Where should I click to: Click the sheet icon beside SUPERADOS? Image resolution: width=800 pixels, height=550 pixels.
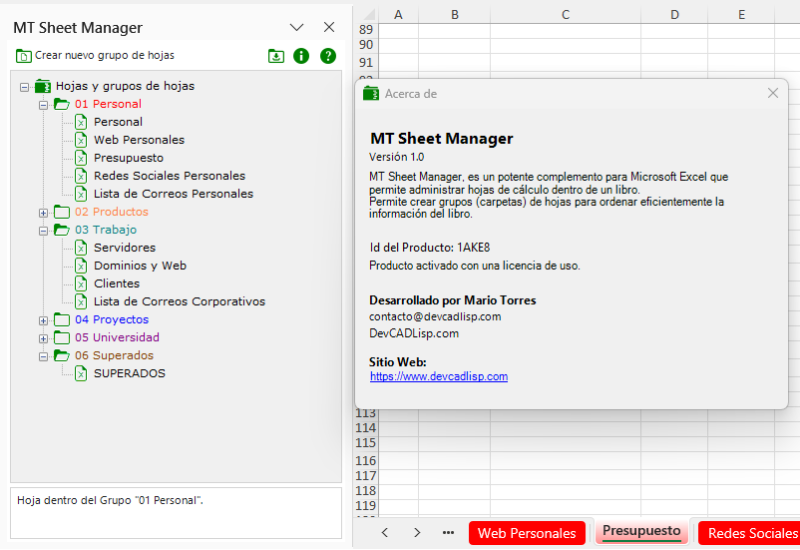(x=81, y=373)
